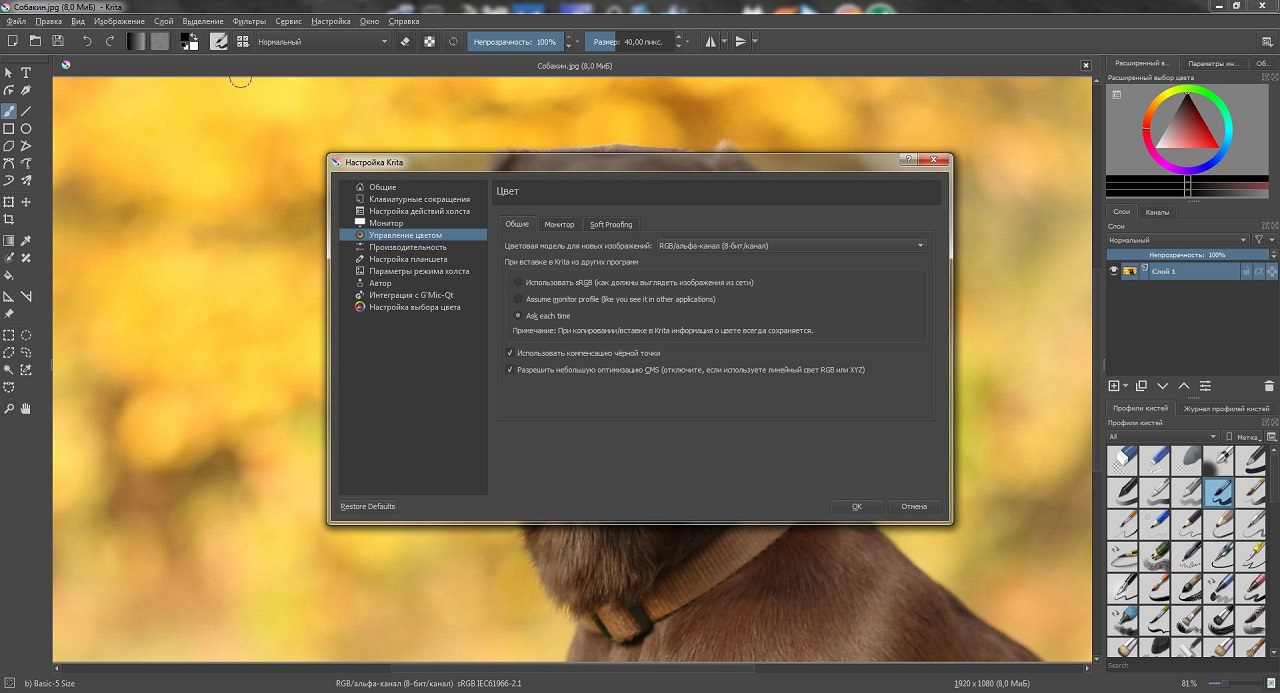
Task: Delete layer using the trash icon
Action: tap(1269, 386)
